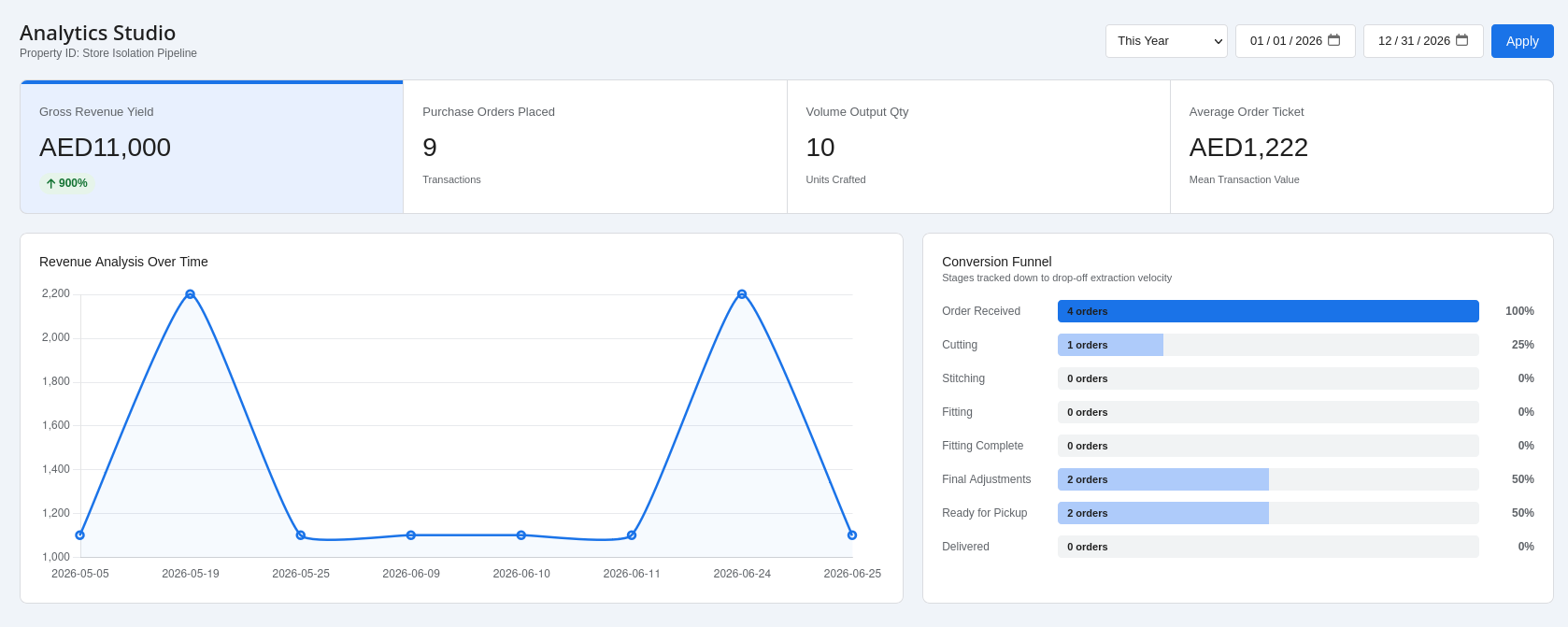Click the Analytics Studio title
Screen dimensions: 1568x627
click(97, 33)
